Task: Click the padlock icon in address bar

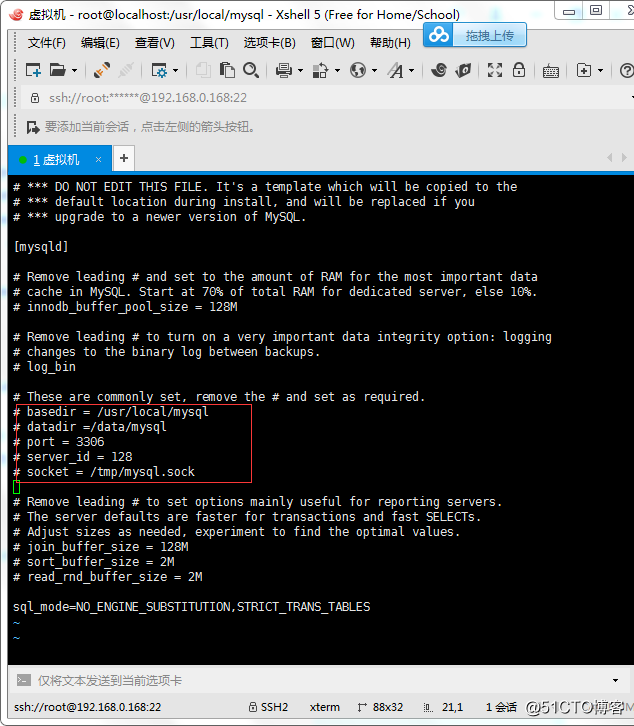Action: click(x=35, y=98)
